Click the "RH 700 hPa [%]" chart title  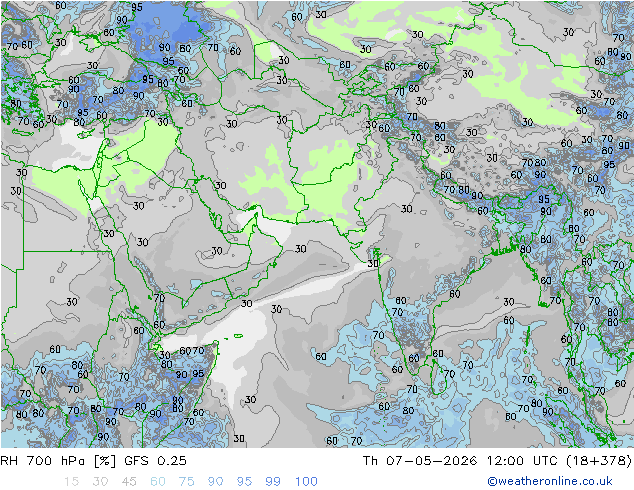click(58, 461)
